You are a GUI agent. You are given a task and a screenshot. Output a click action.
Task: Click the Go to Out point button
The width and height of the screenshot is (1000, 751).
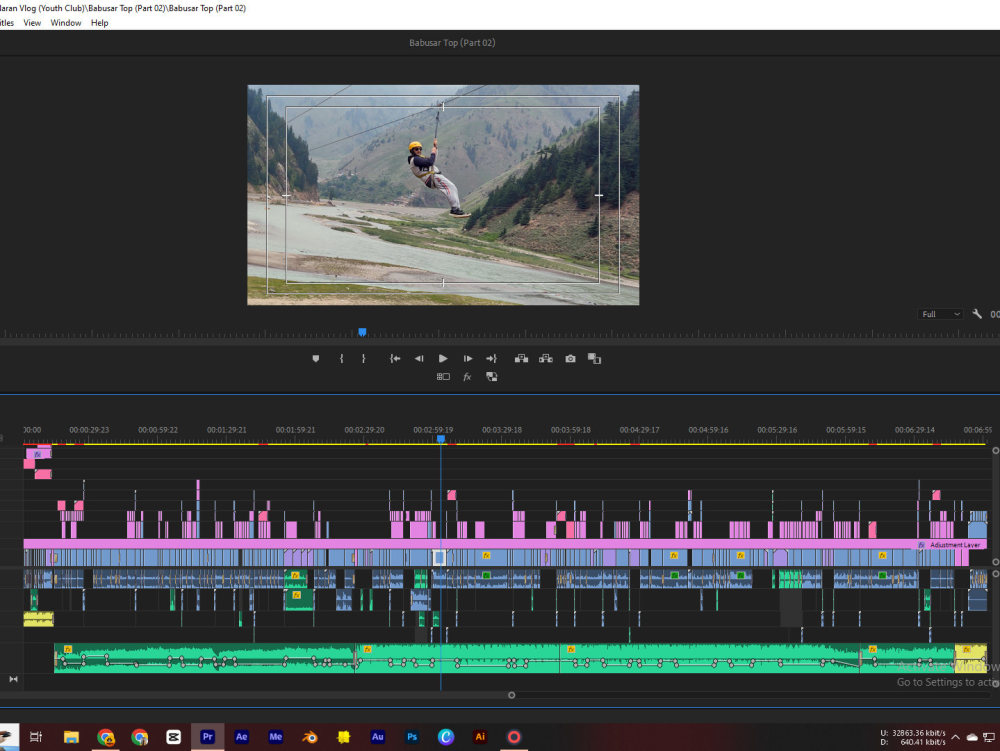[491, 358]
